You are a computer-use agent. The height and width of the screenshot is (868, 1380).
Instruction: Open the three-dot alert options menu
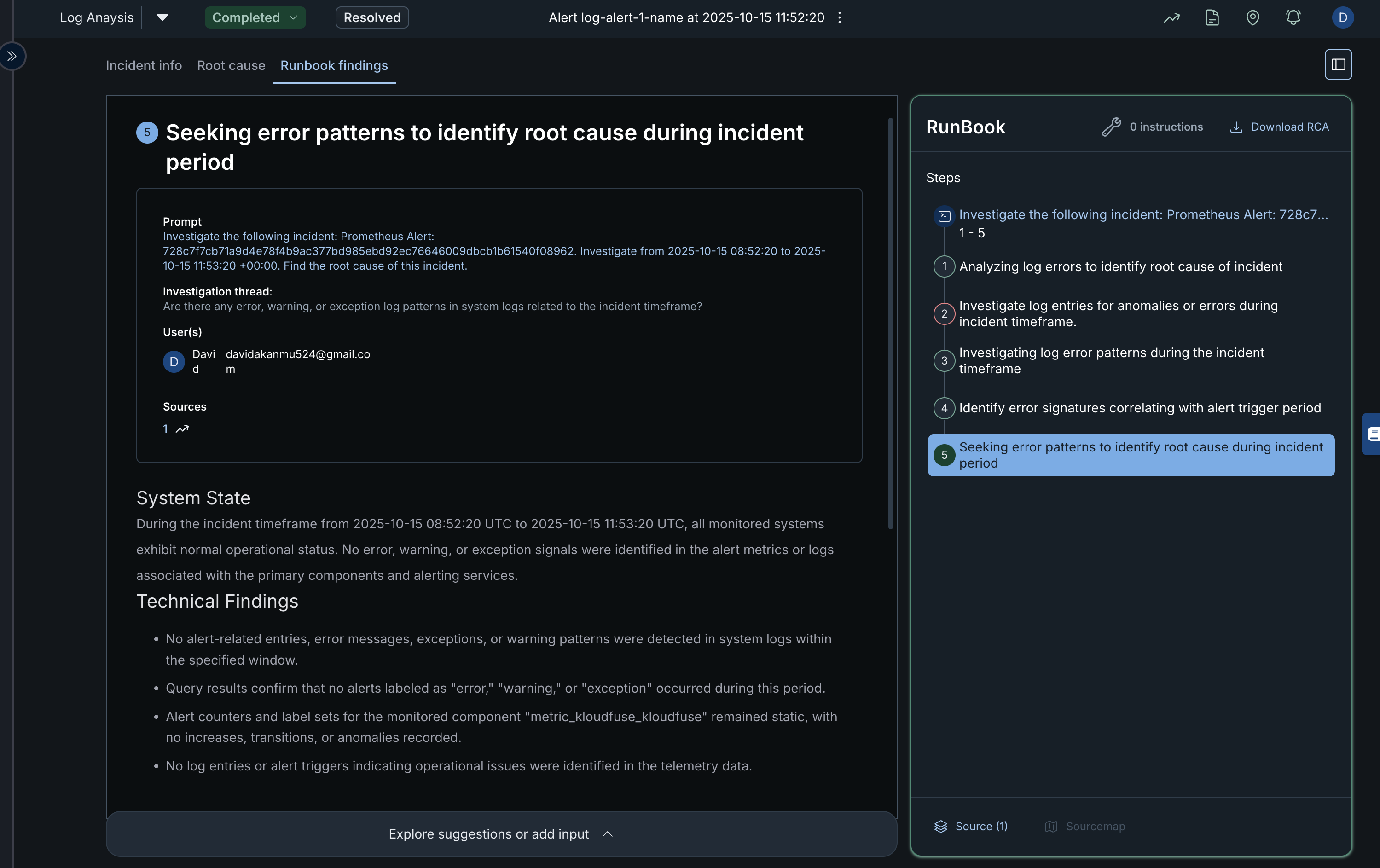(x=840, y=18)
